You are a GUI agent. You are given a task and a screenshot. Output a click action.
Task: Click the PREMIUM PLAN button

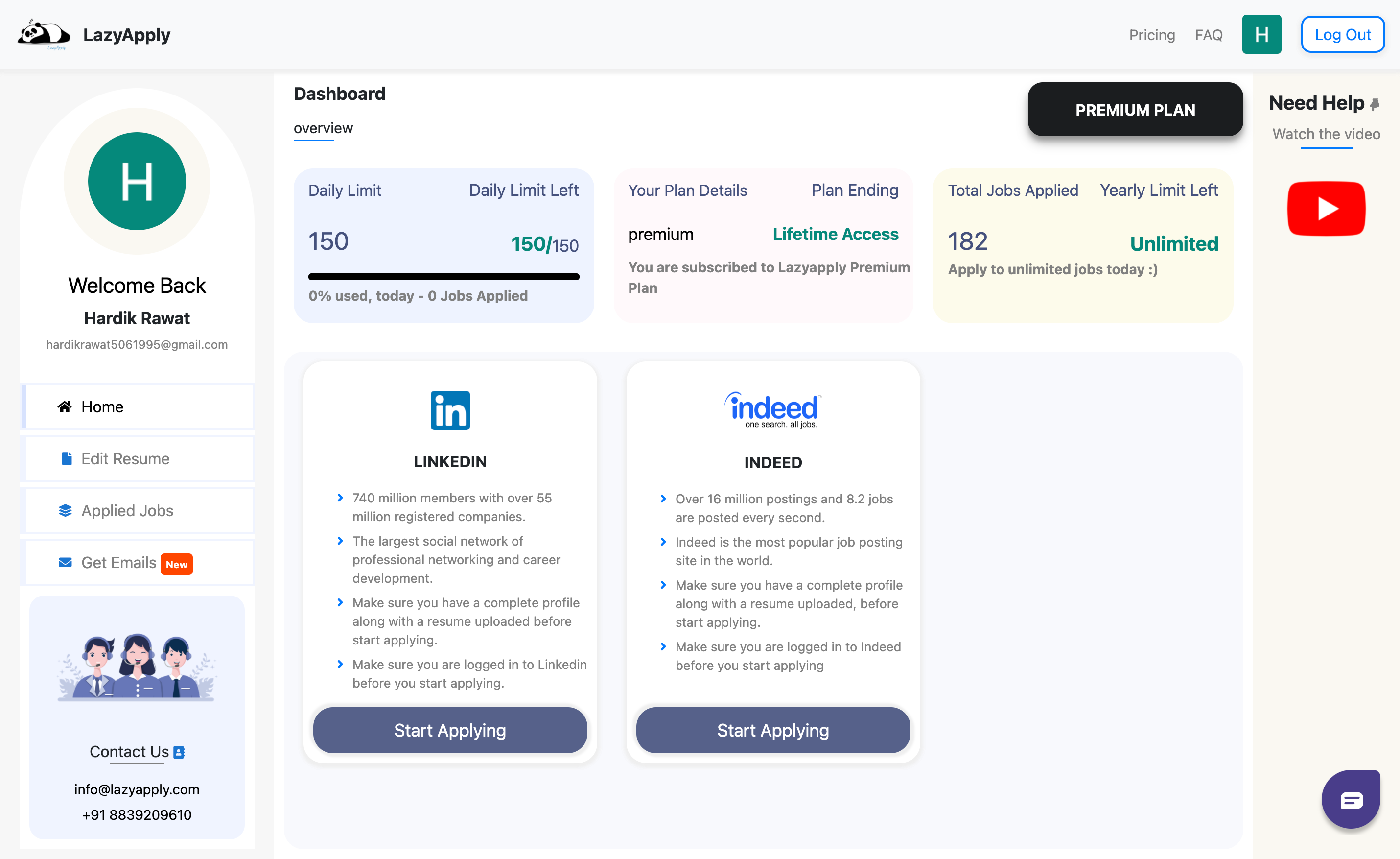tap(1135, 110)
